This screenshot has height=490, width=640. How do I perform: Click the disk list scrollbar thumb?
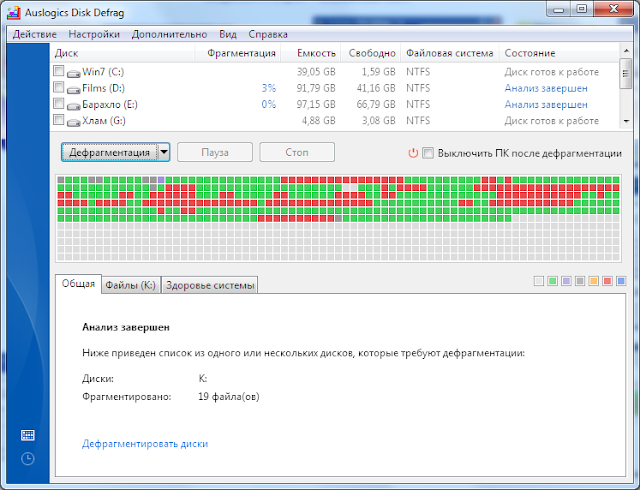(626, 74)
